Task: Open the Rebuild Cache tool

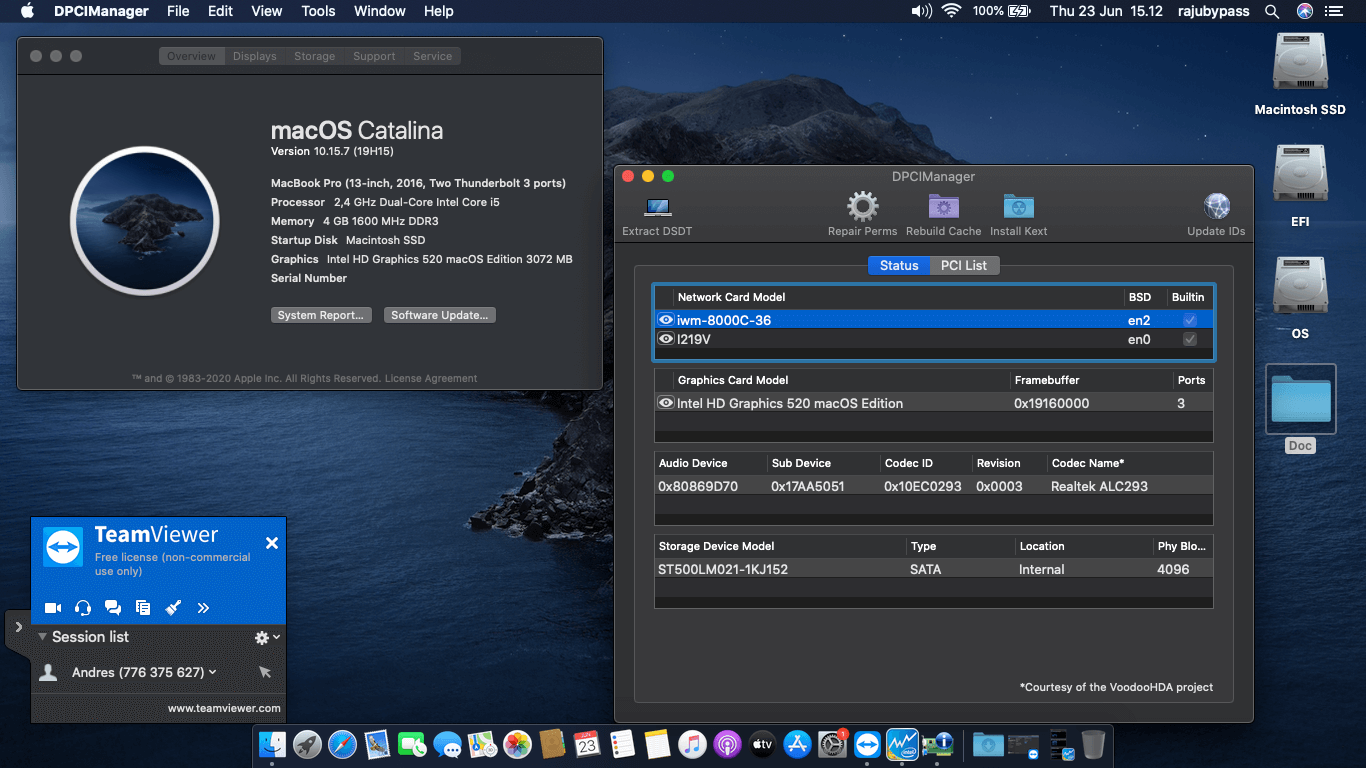Action: [x=943, y=207]
